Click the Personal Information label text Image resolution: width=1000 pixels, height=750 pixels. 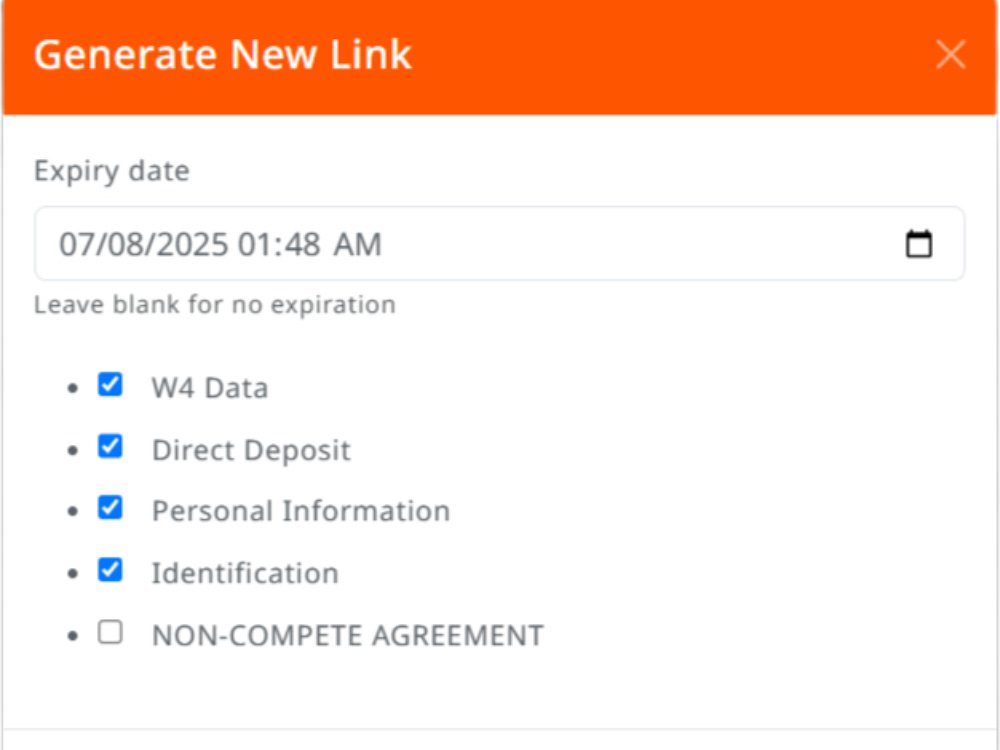tap(301, 511)
